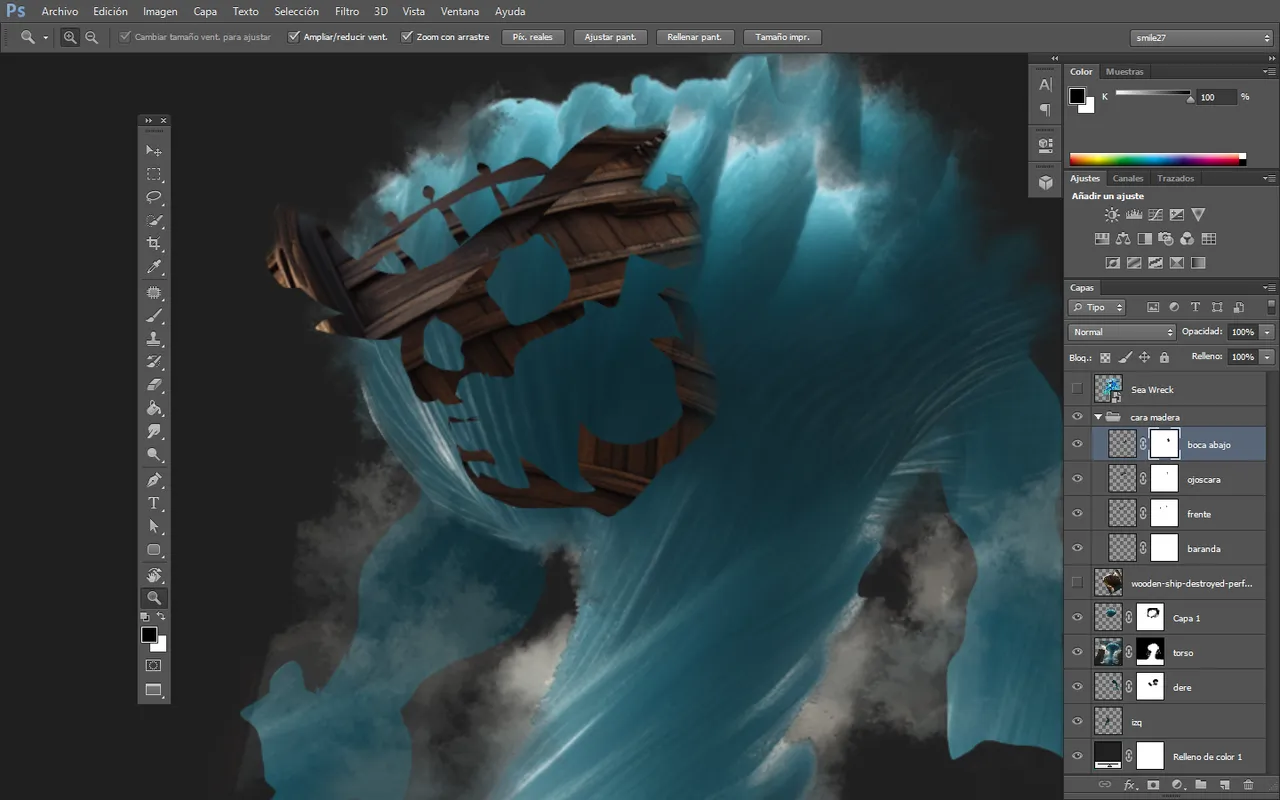Open the Tipo layer filter dropdown
The height and width of the screenshot is (800, 1280).
[1097, 307]
